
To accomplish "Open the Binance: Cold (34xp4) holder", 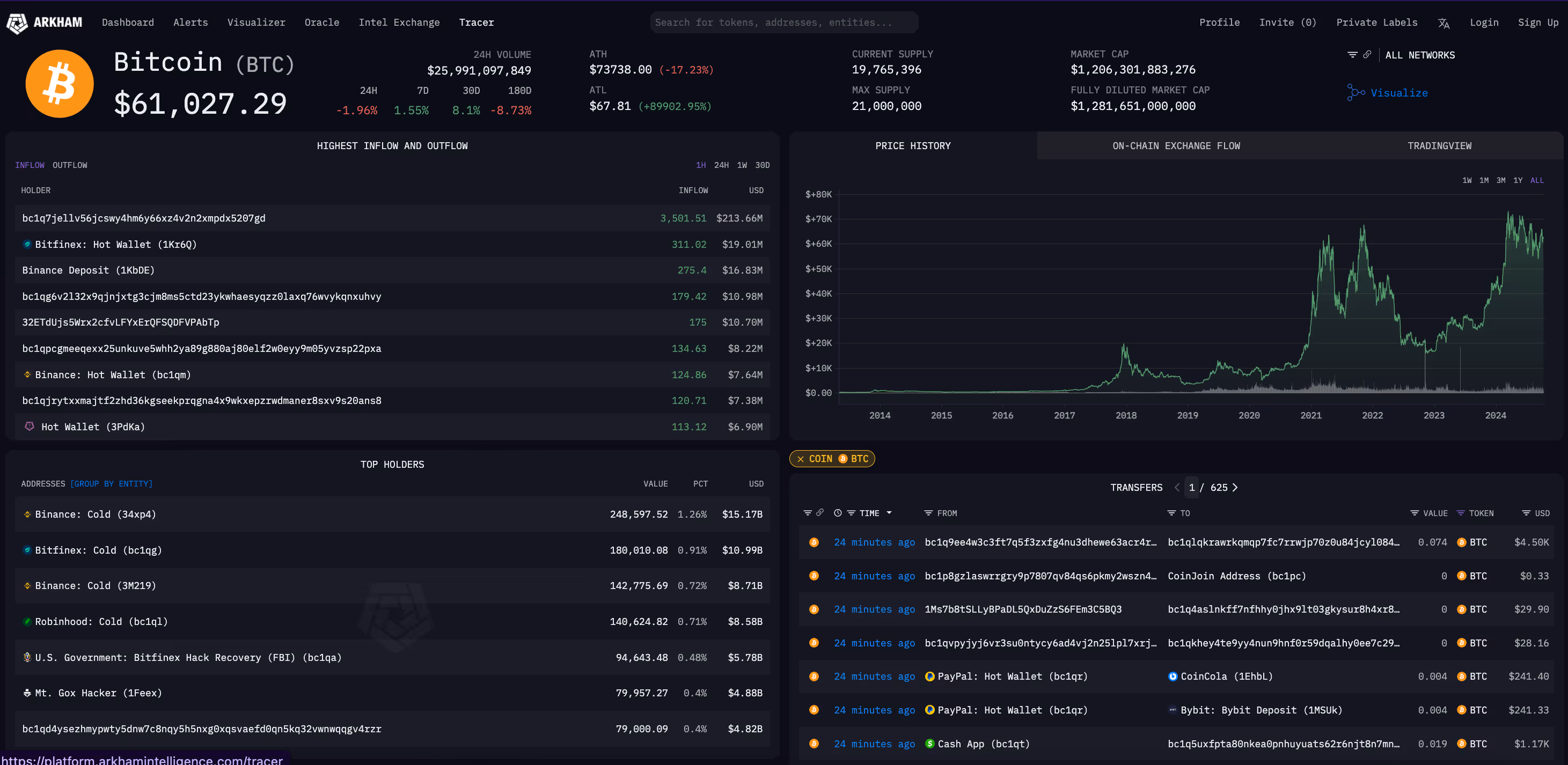I will pyautogui.click(x=95, y=514).
